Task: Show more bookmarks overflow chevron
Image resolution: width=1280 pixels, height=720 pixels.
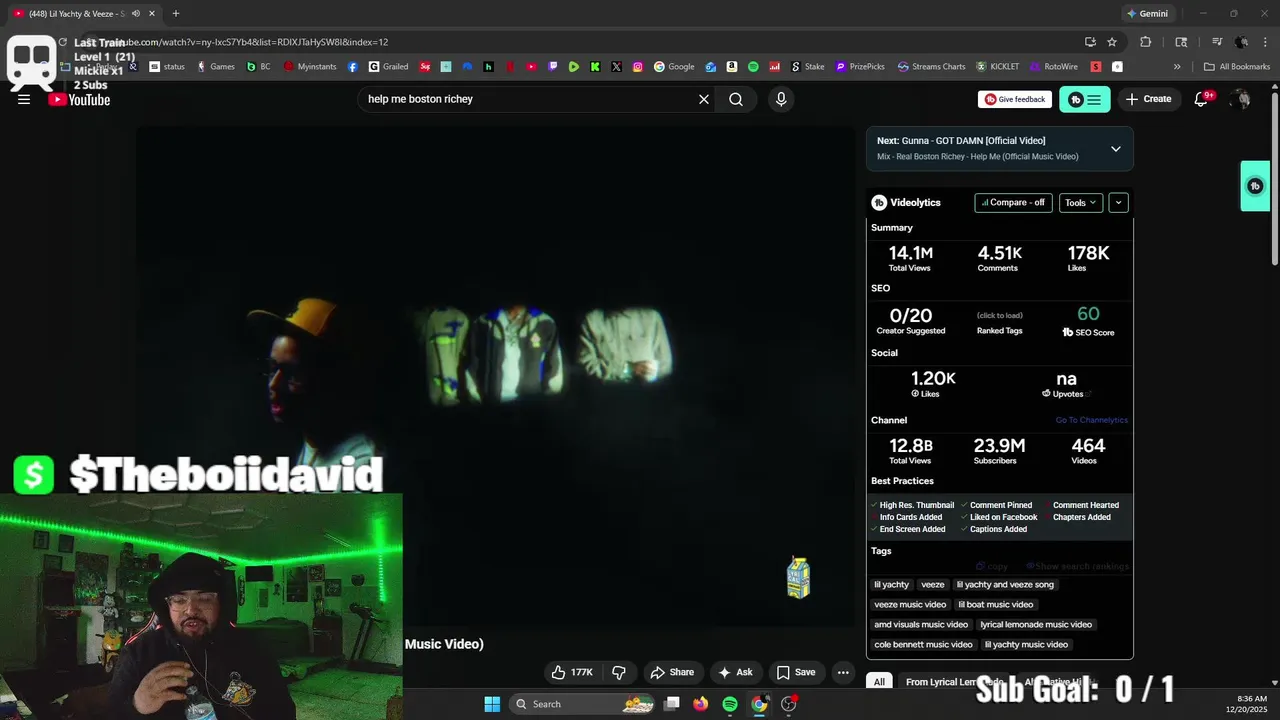Action: [1177, 67]
